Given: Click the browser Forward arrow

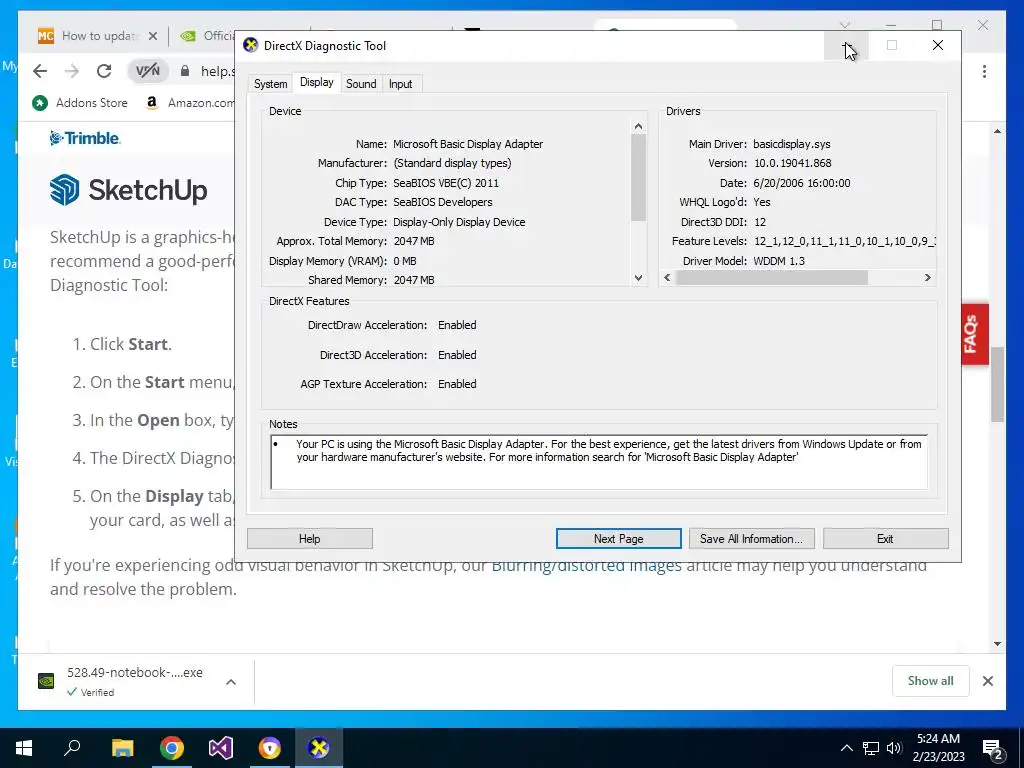Looking at the screenshot, I should tap(72, 71).
